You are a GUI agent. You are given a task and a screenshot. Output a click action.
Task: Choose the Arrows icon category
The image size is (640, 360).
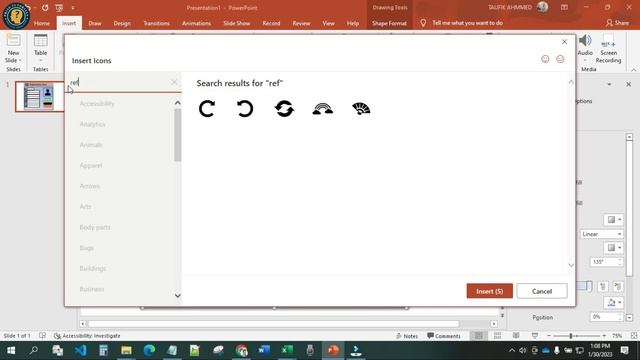90,186
